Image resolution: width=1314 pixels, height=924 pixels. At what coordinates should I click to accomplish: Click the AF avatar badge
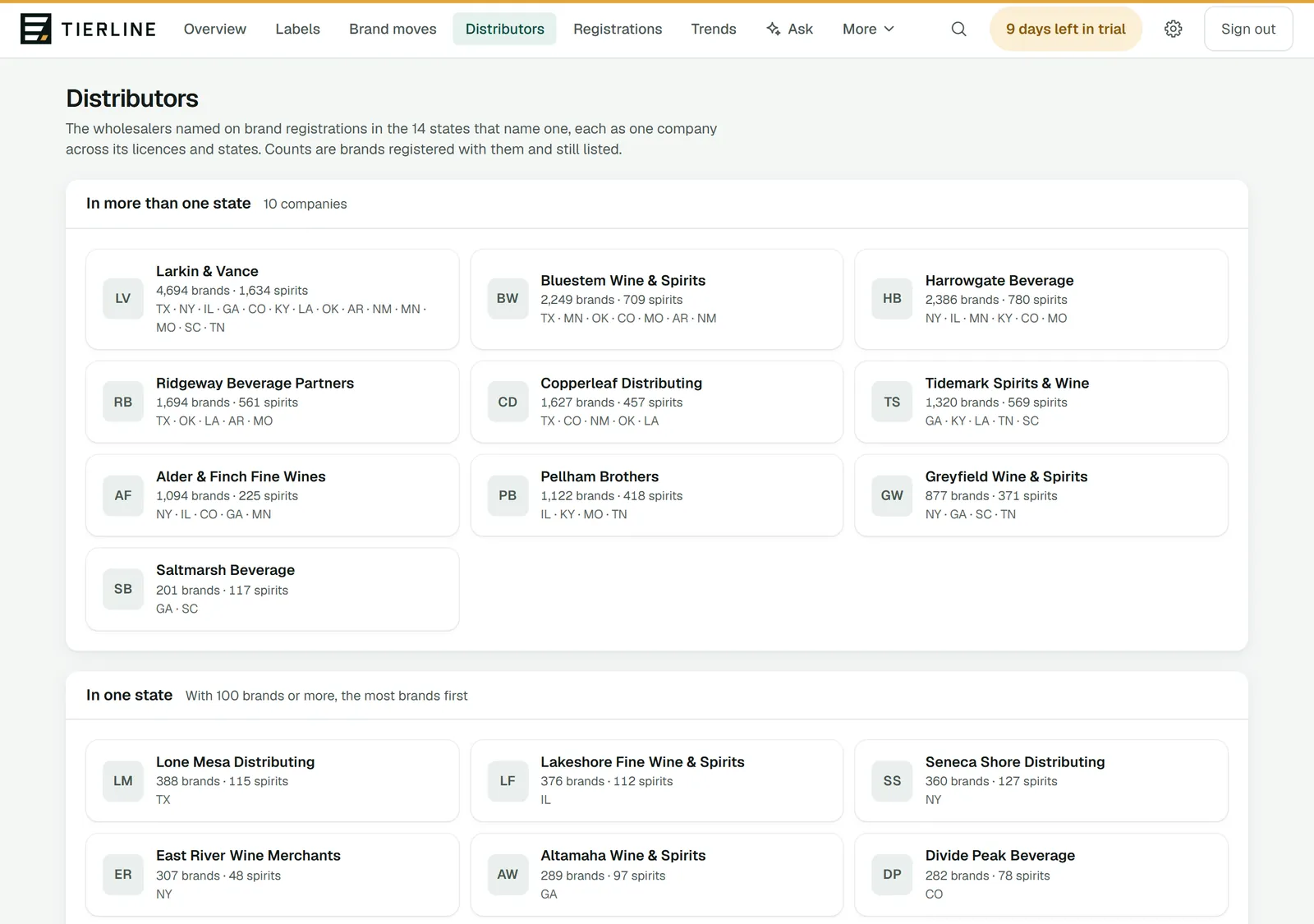(x=123, y=496)
